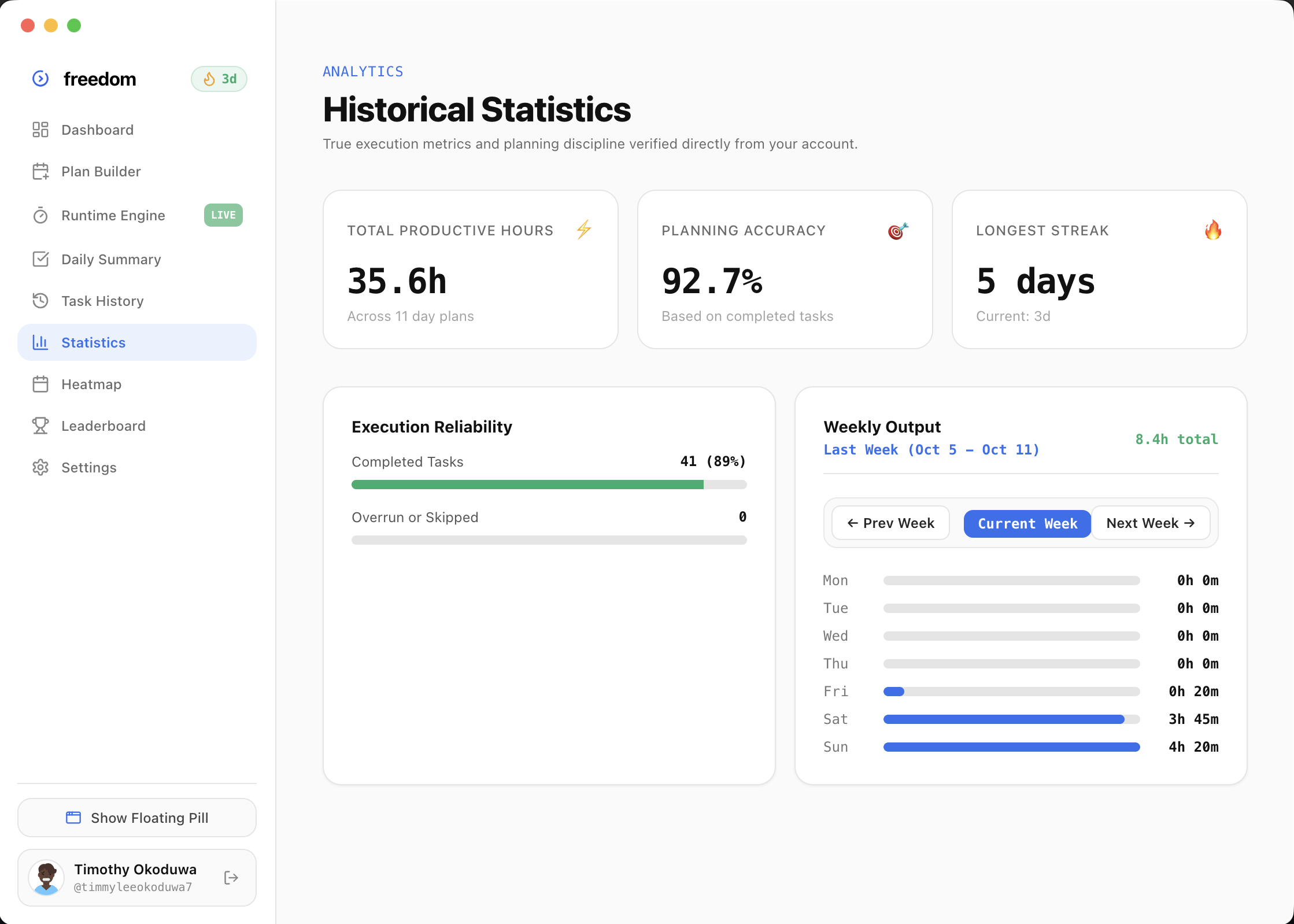Viewport: 1294px width, 924px height.
Task: Click the @timmyleeokoduwa7 username
Action: click(x=133, y=887)
